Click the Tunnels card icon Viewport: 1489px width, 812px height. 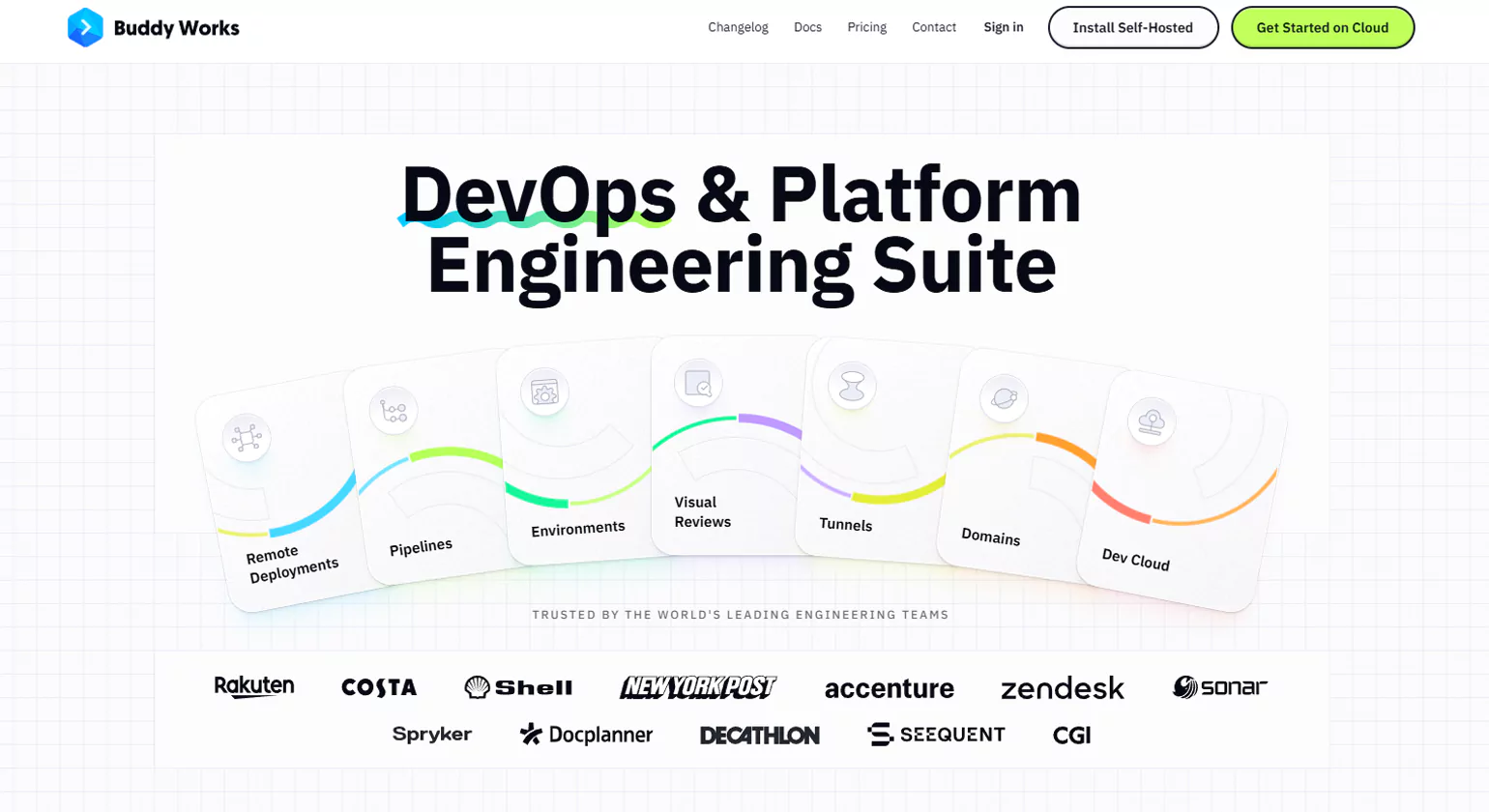click(852, 385)
